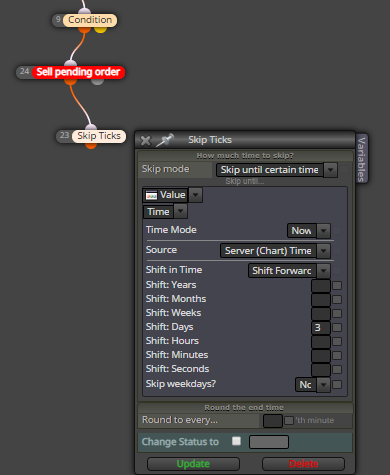
Task: Click the Shift: Days field showing 3
Action: [x=321, y=328]
